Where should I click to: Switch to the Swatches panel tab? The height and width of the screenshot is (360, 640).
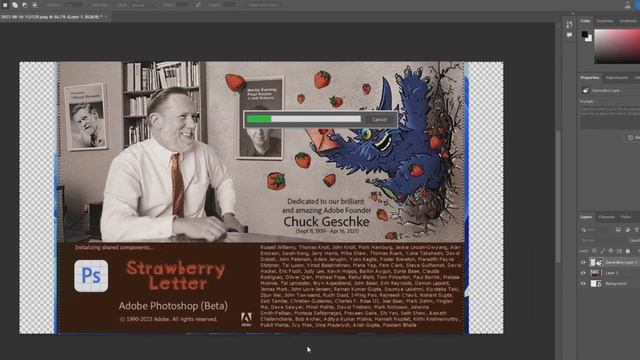[x=605, y=21]
